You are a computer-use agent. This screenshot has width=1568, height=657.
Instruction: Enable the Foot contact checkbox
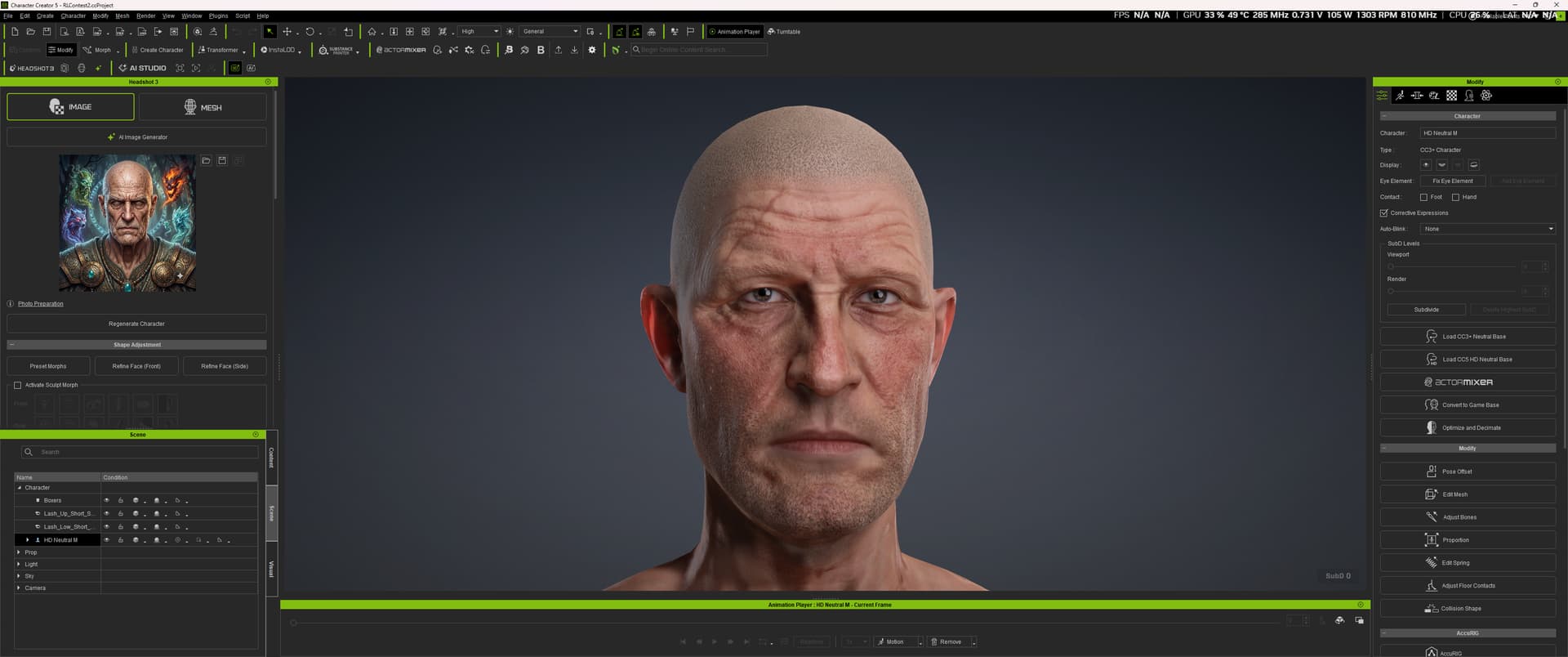pos(1423,197)
